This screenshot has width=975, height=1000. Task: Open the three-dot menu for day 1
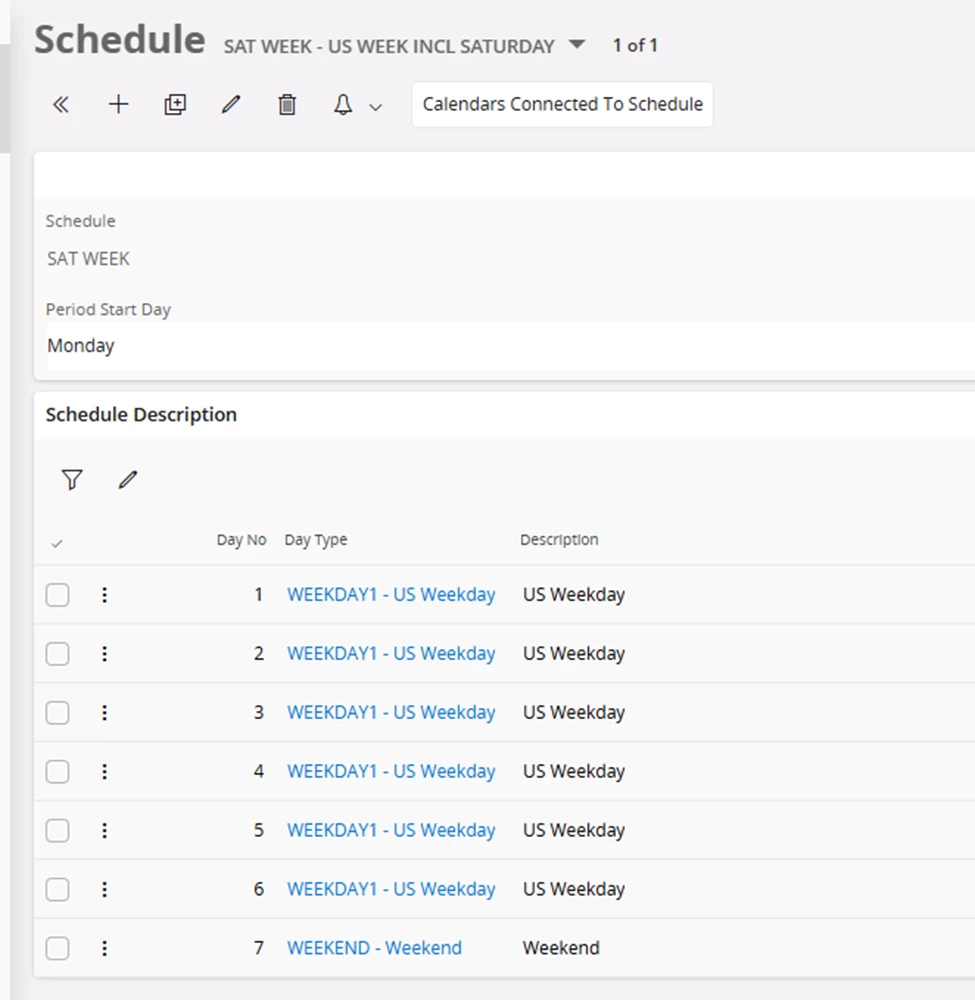104,595
